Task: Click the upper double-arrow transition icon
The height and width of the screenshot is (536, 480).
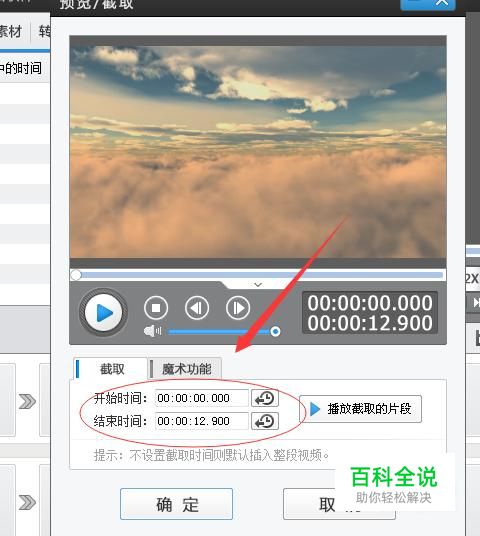Action: click(x=27, y=401)
